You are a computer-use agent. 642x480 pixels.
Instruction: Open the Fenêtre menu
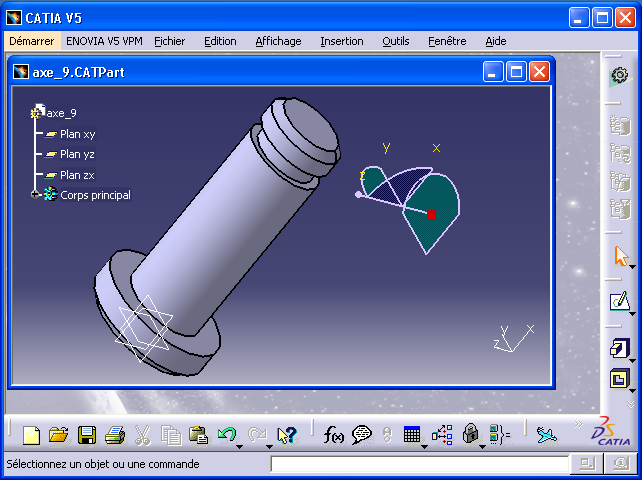[447, 41]
